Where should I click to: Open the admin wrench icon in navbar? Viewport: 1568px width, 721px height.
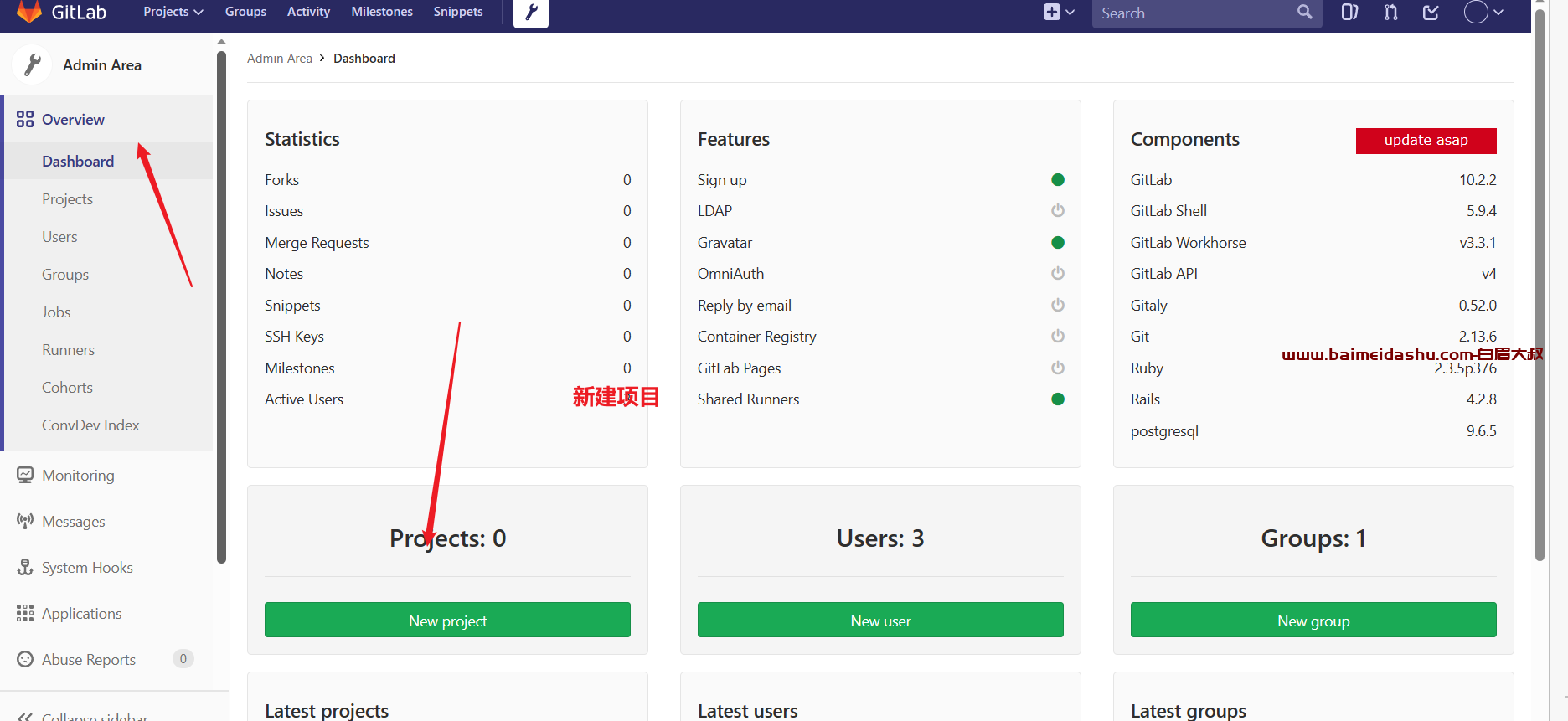point(531,13)
